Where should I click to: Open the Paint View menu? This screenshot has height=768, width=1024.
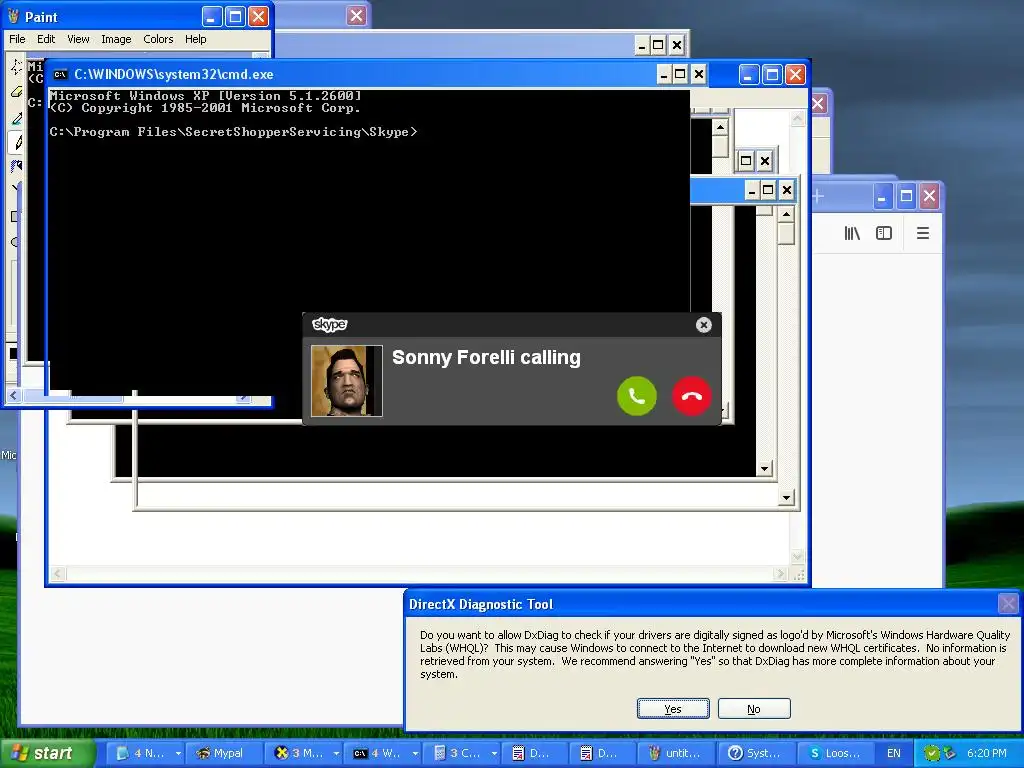click(x=78, y=39)
